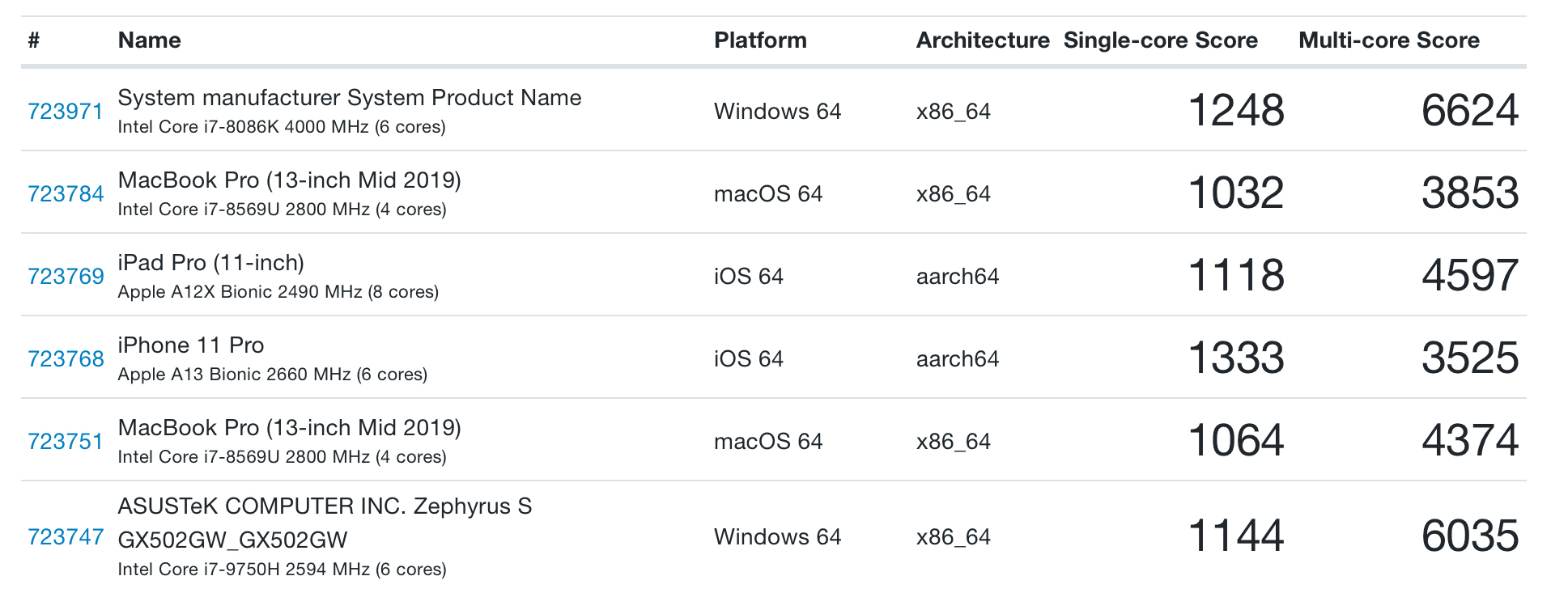Click the ASUSTeK Zephyrus S device name
The height and width of the screenshot is (593, 1568).
pos(324,522)
